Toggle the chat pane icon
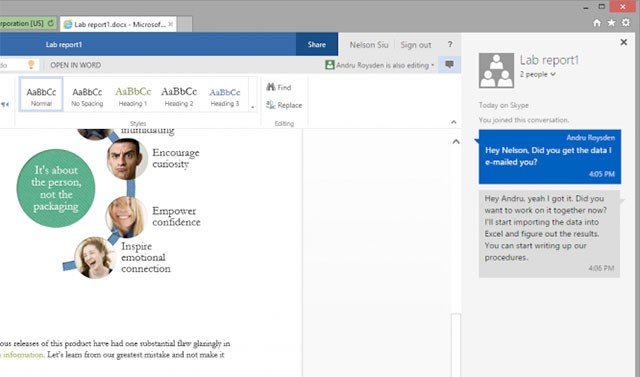 pyautogui.click(x=449, y=64)
